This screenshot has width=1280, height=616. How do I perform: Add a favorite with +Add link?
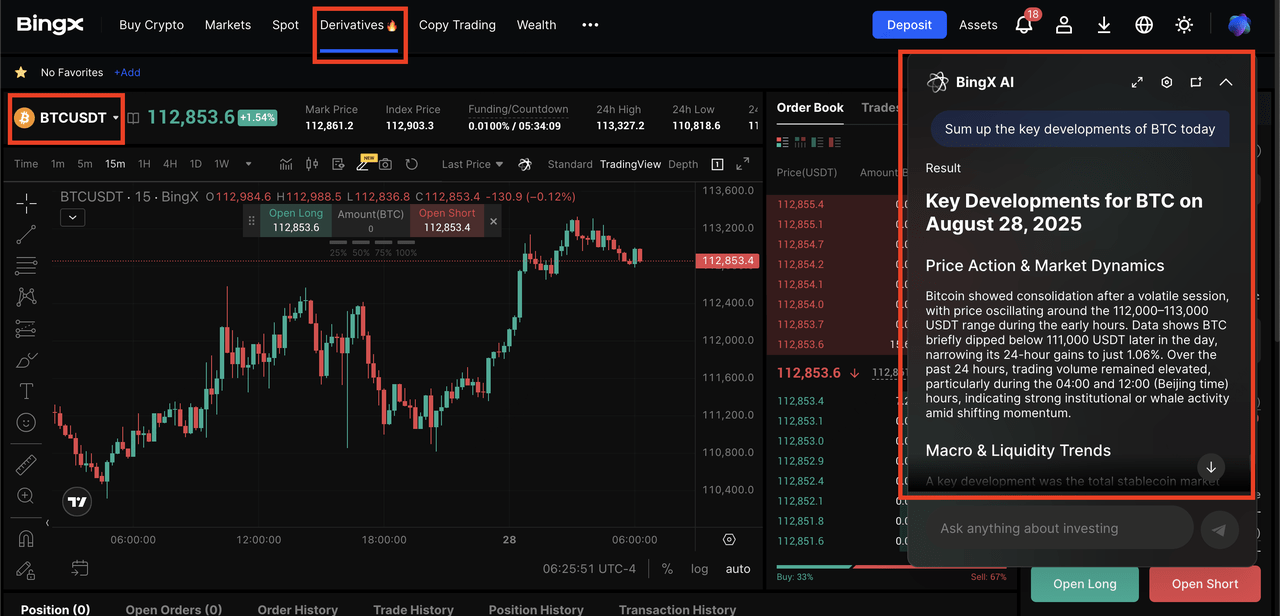(127, 72)
